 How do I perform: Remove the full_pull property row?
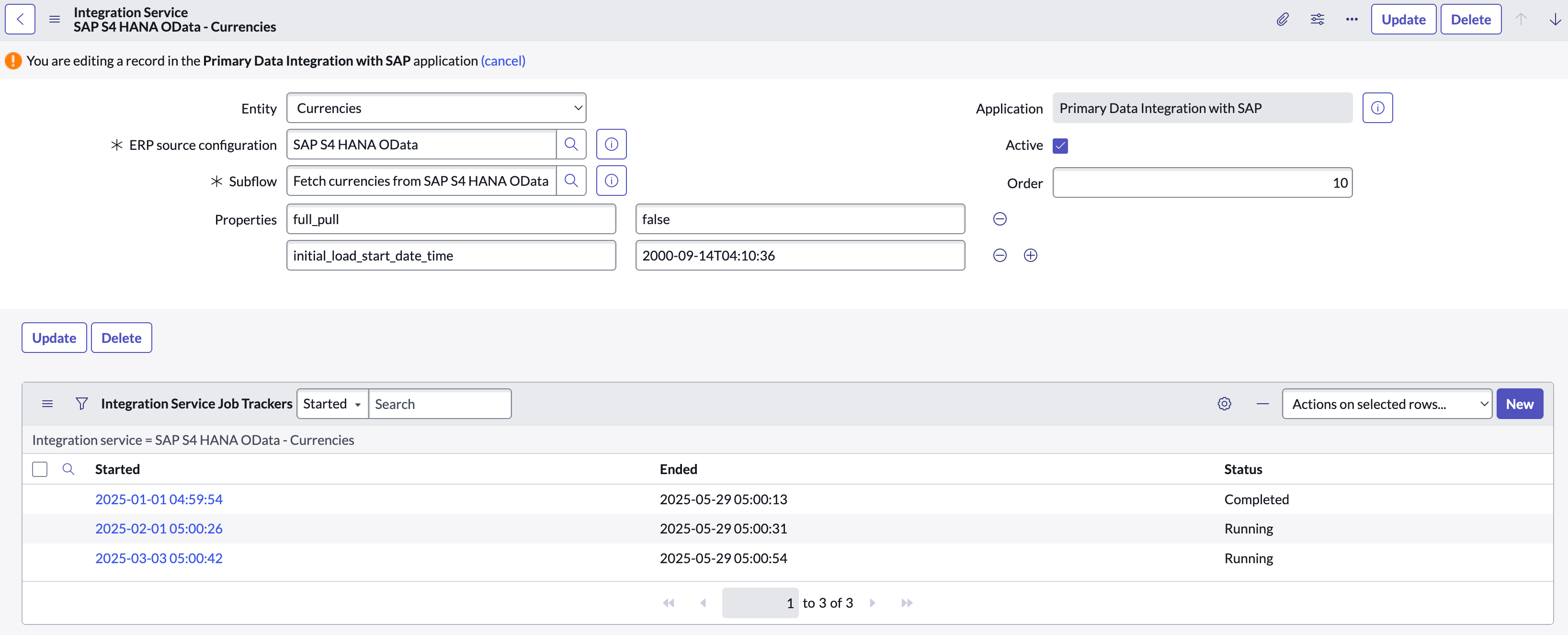pos(1000,219)
